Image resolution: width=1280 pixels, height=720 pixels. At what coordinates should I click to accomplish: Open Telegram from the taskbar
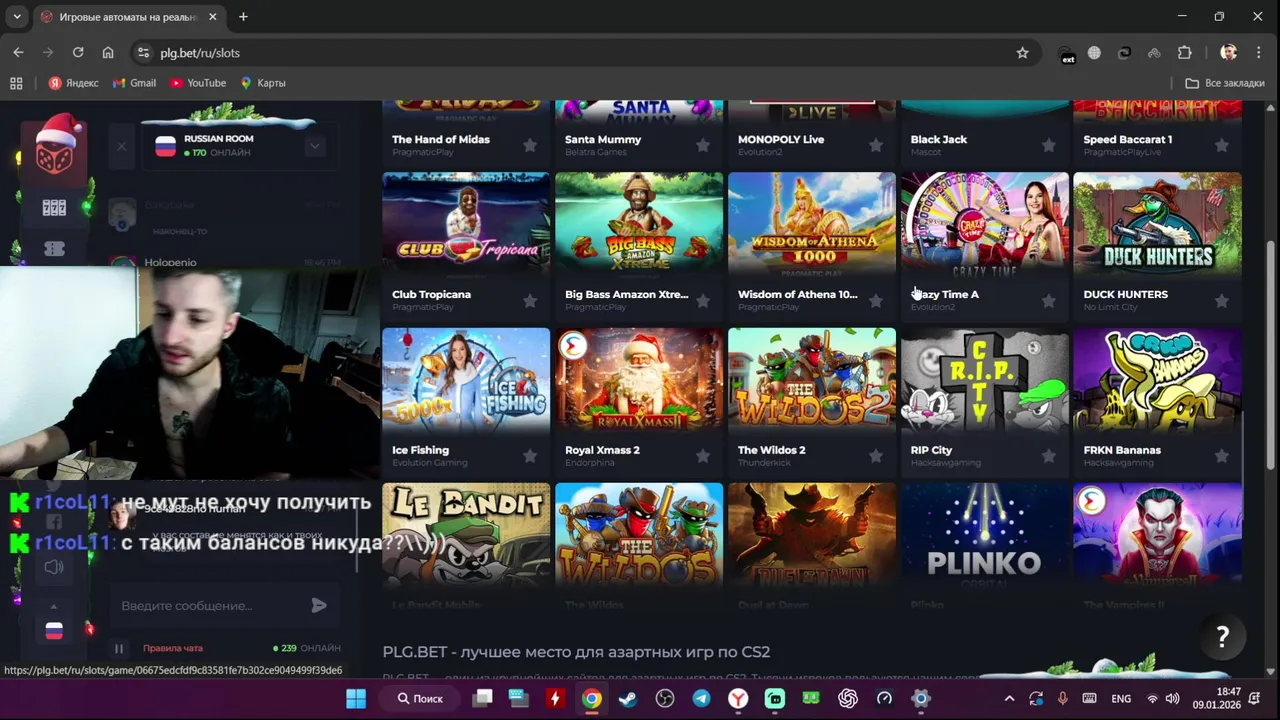coord(701,698)
